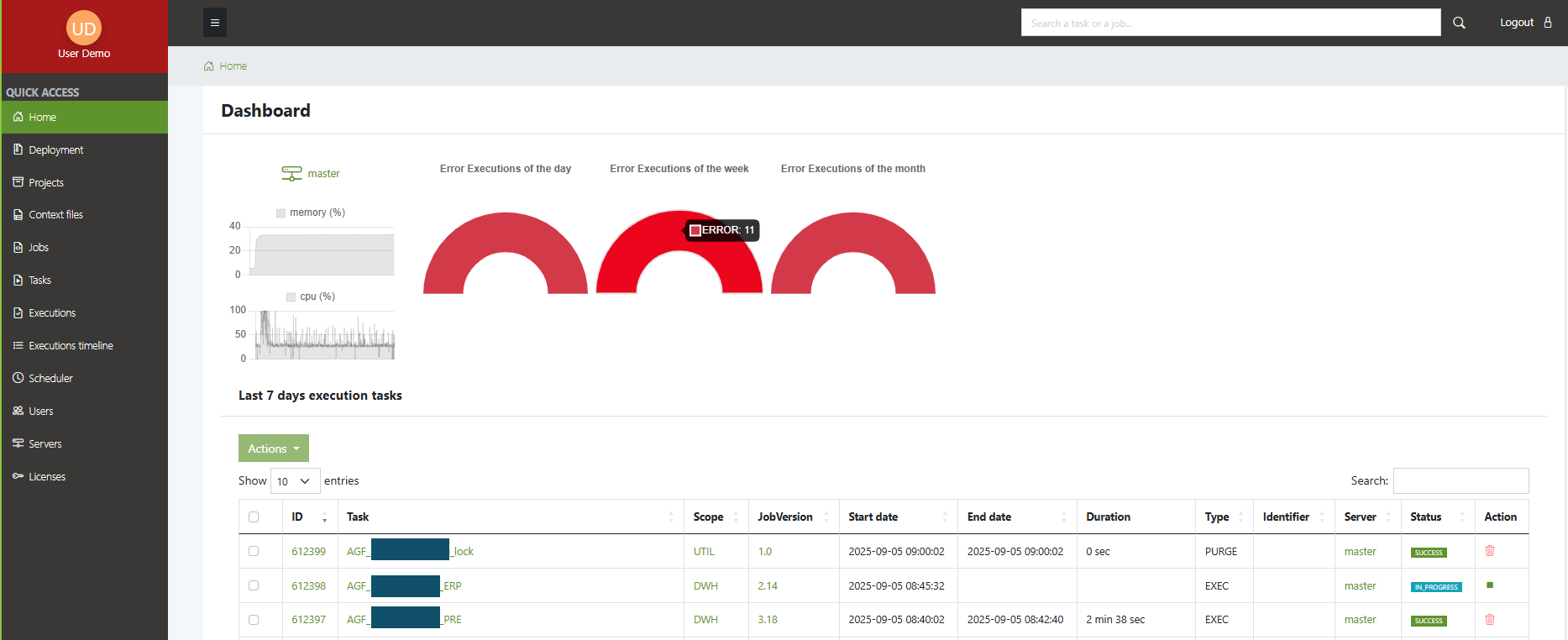Click the table Search input field
This screenshot has width=1568, height=640.
click(1460, 481)
